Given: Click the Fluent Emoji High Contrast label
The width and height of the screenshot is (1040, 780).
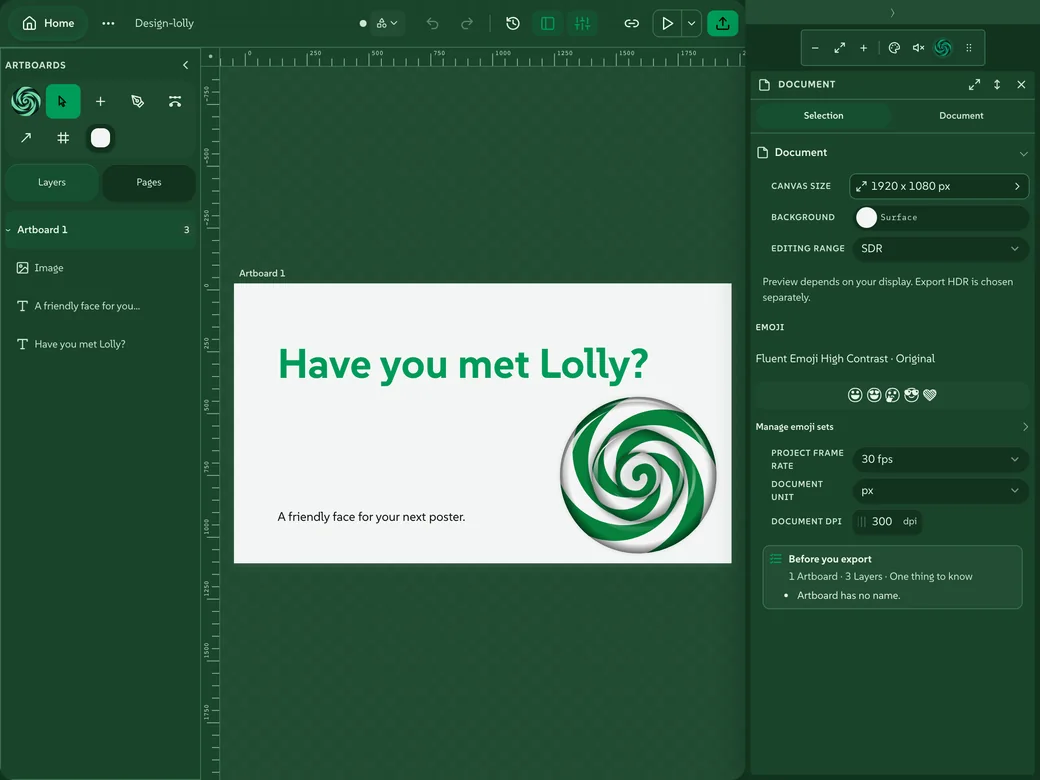Looking at the screenshot, I should [x=845, y=358].
